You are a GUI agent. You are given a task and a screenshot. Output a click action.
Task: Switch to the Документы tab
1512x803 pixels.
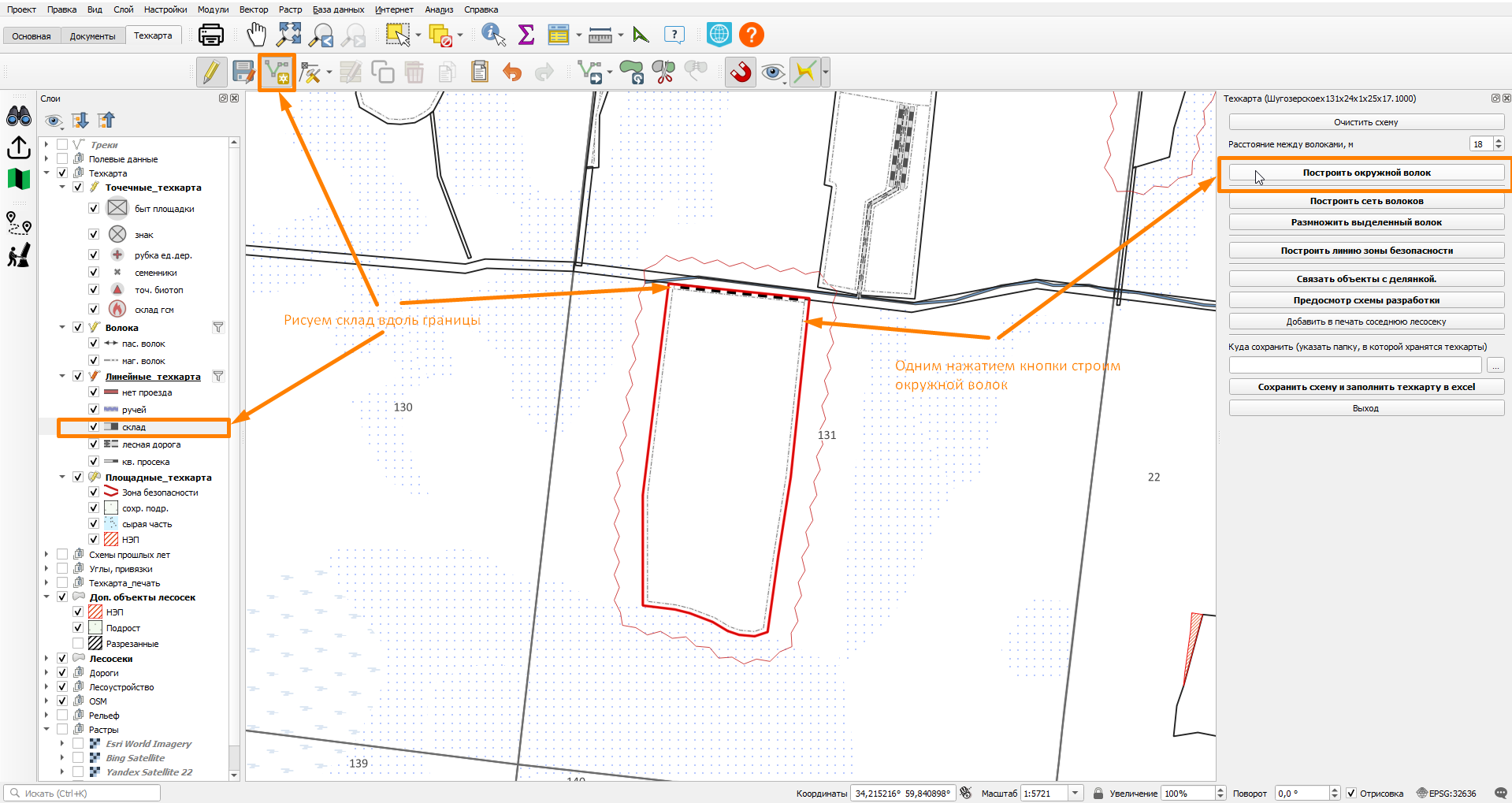(x=92, y=36)
